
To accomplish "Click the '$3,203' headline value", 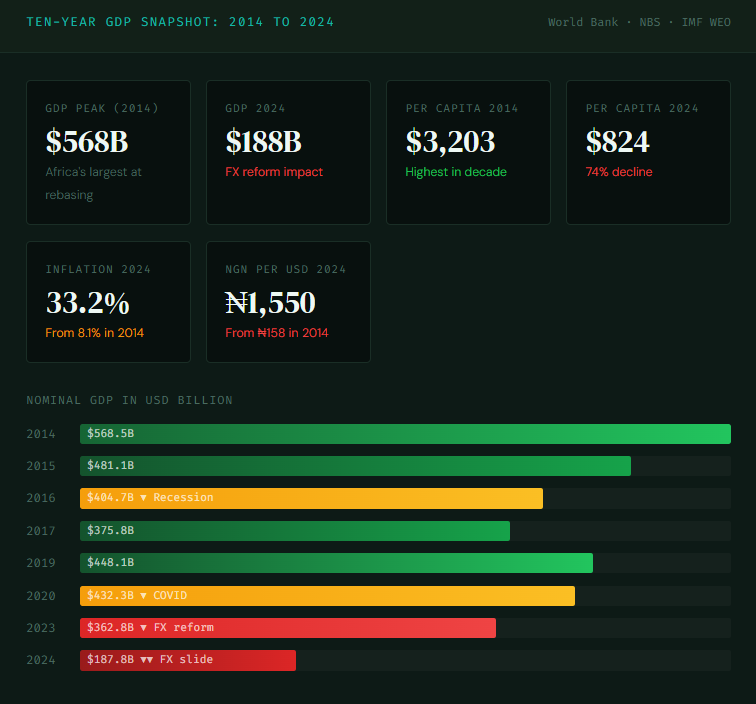I will click(450, 142).
